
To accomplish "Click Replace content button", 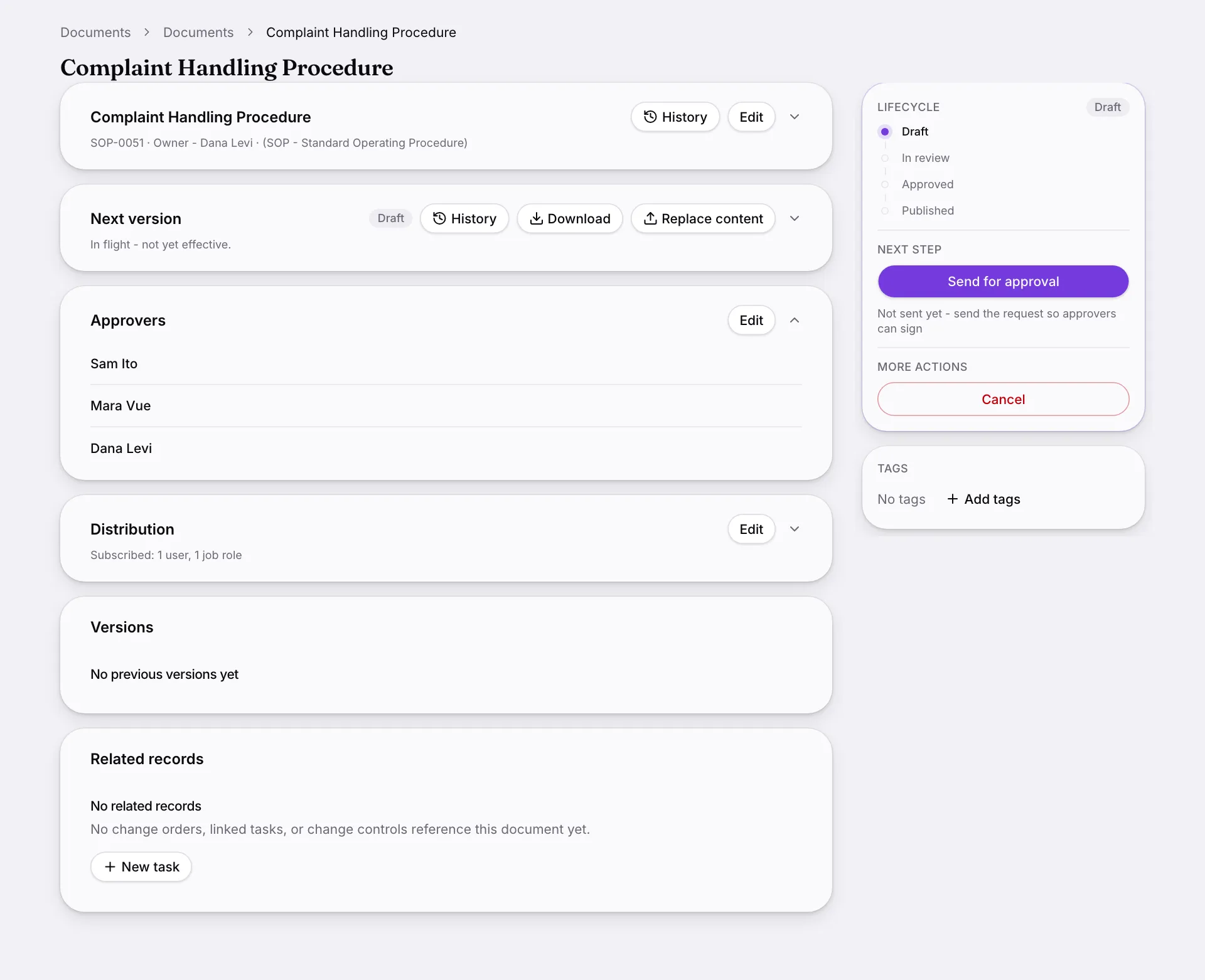I will pos(702,218).
